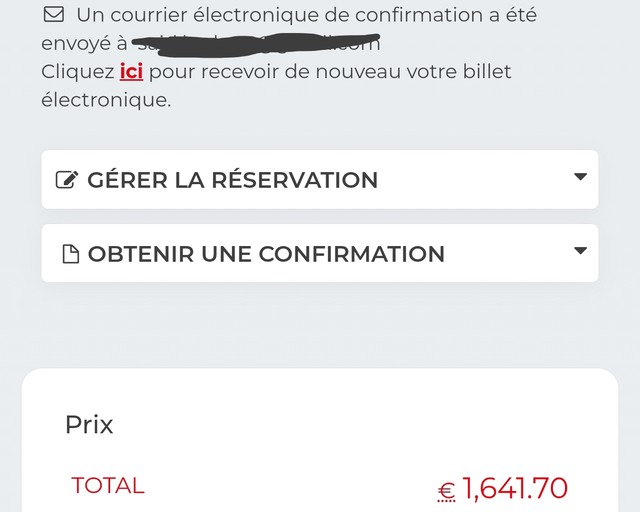Click the word "Cliquez" before ici
The width and height of the screenshot is (640, 512).
tap(78, 73)
